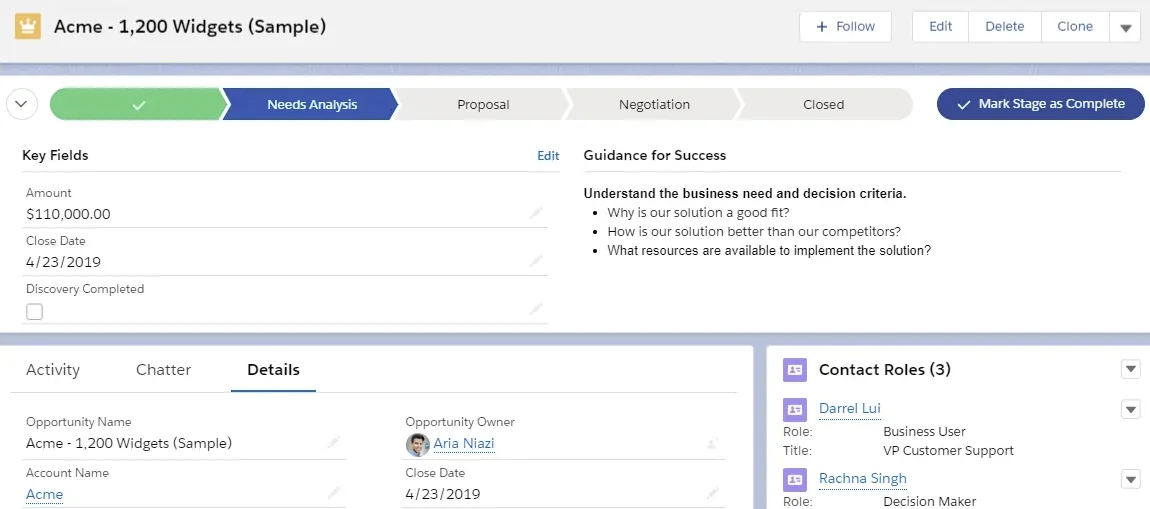Click 'What resources are available to implement the solution?'
The image size is (1150, 509).
pyautogui.click(x=769, y=251)
